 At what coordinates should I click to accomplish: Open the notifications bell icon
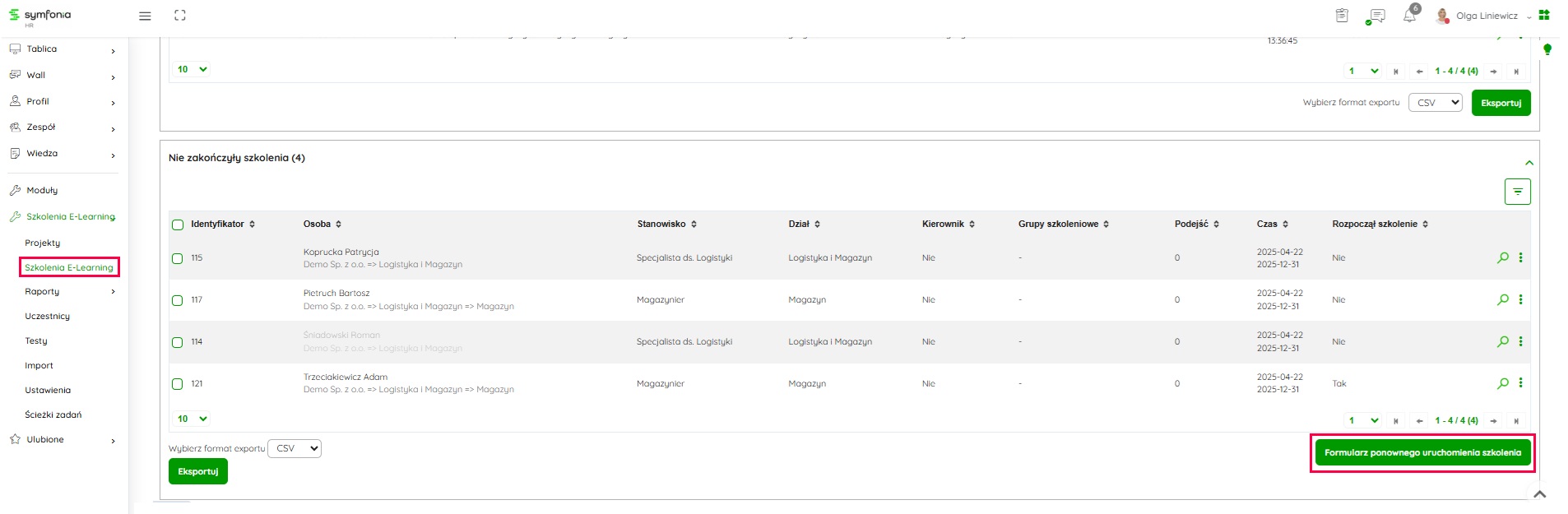pyautogui.click(x=1409, y=16)
